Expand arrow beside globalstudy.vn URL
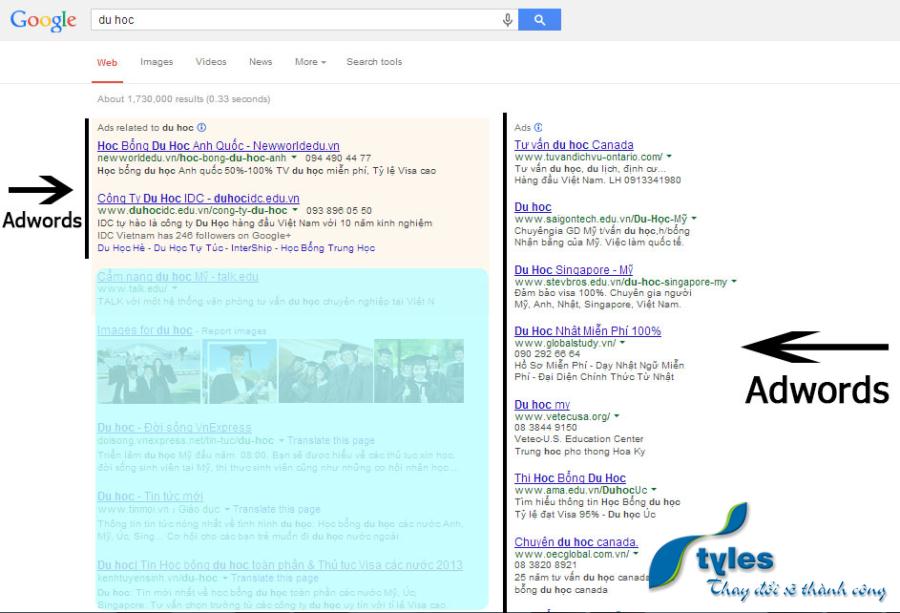 (x=623, y=343)
